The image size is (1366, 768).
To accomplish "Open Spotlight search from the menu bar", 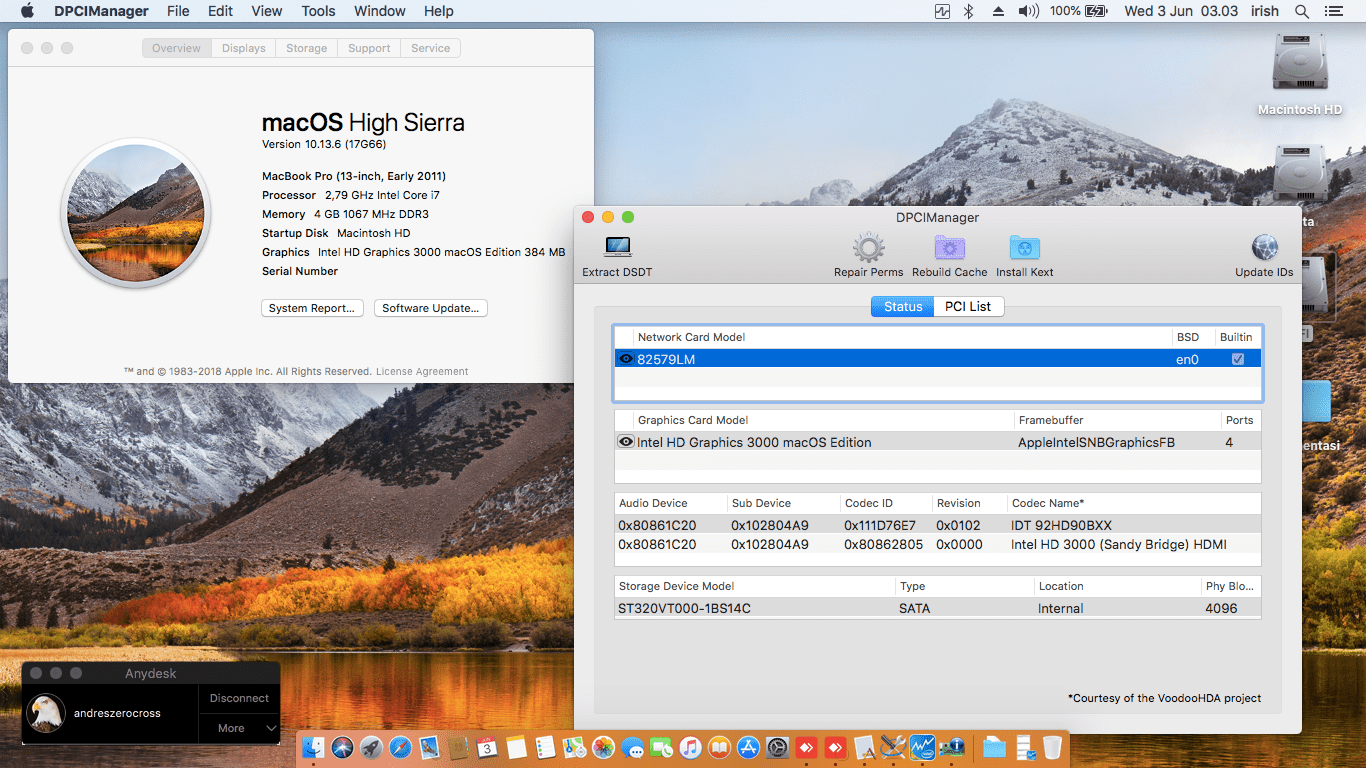I will click(1302, 11).
